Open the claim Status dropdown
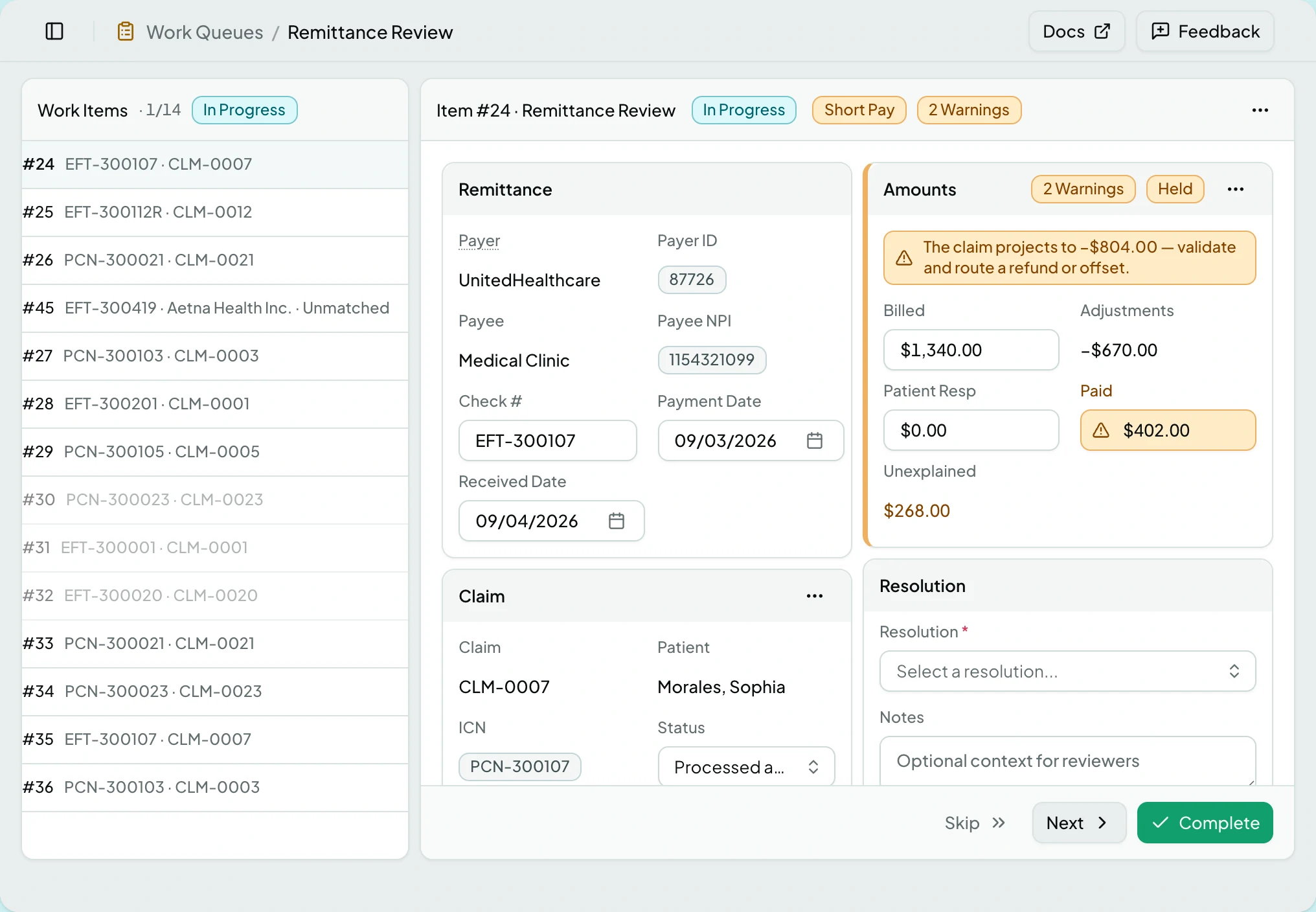This screenshot has height=912, width=1316. pos(747,767)
